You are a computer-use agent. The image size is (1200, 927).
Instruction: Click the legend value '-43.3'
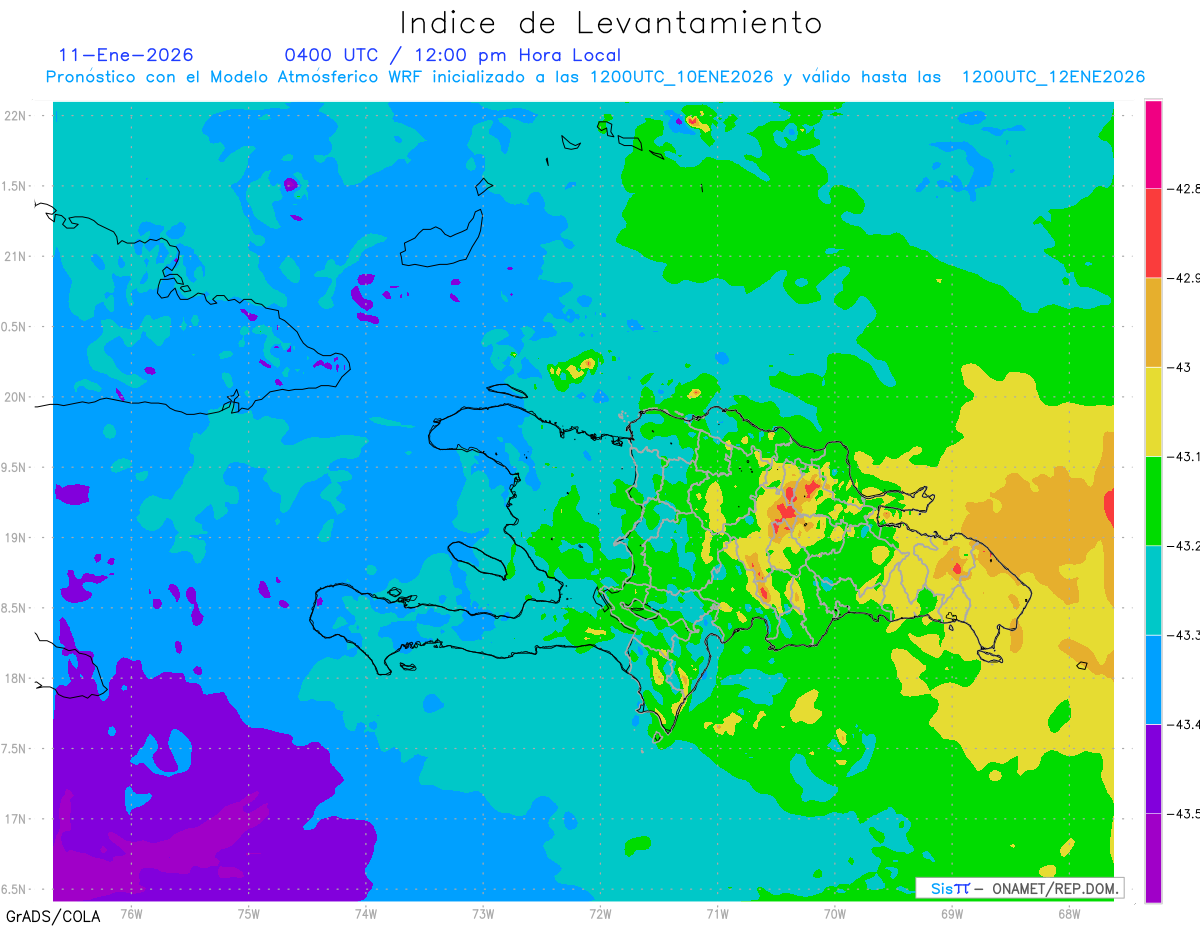pos(1184,635)
